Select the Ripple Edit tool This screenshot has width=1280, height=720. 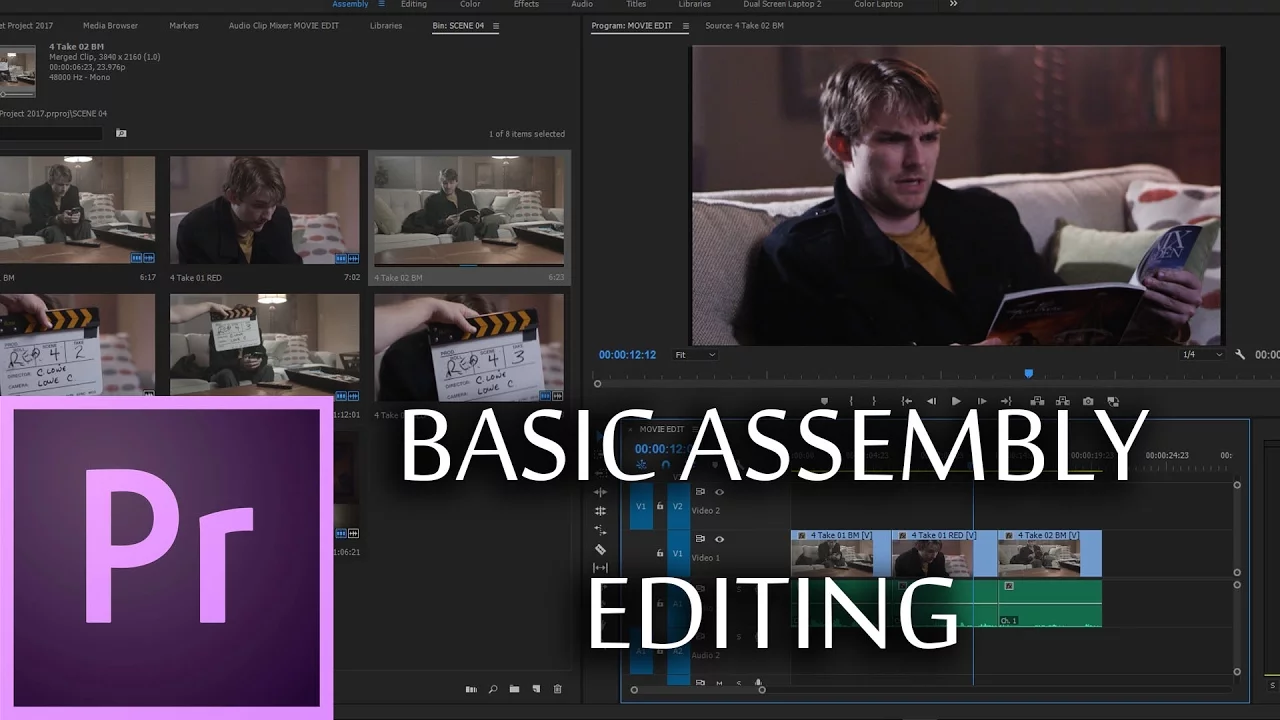click(x=600, y=492)
